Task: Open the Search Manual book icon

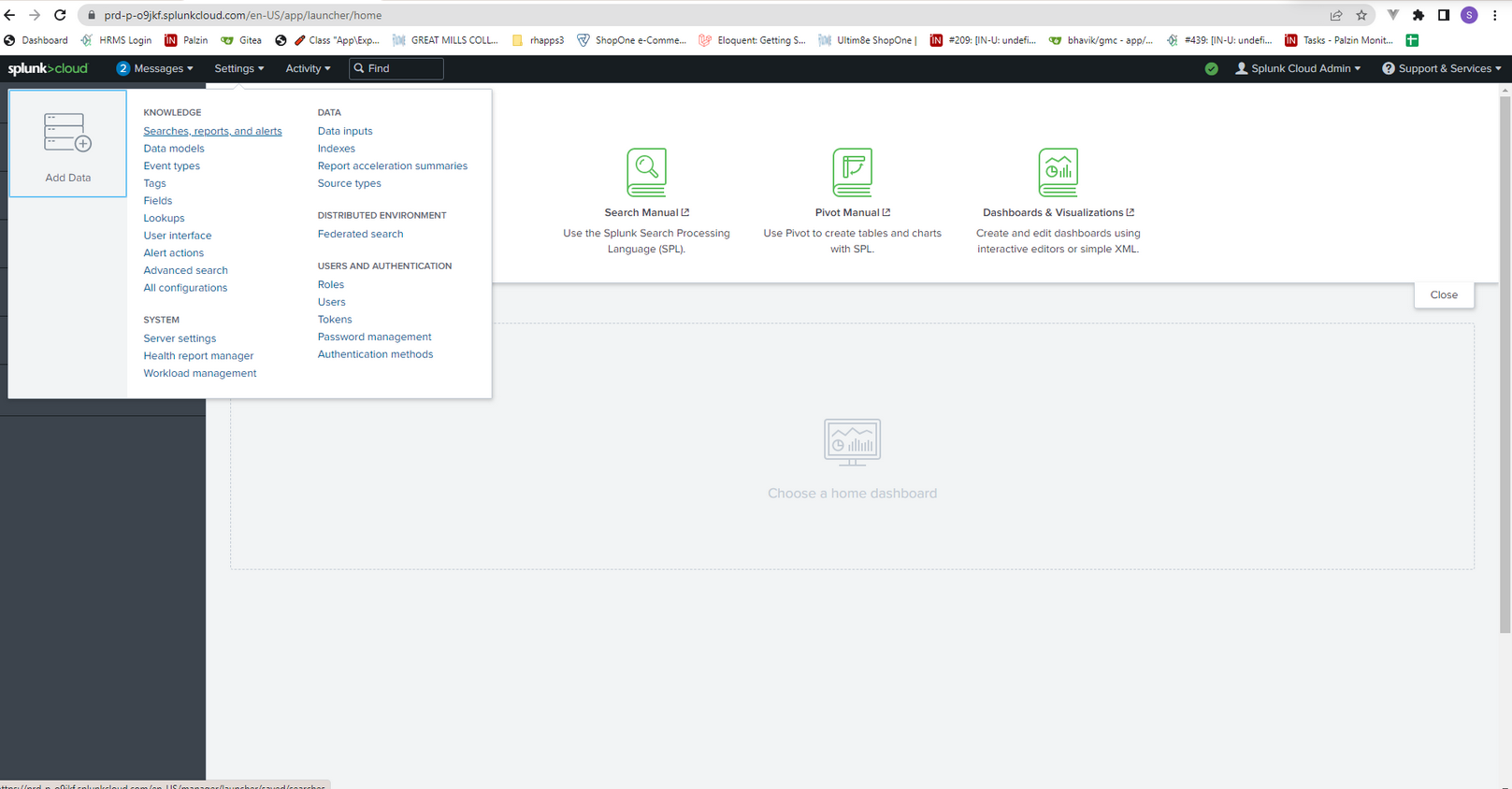Action: pyautogui.click(x=646, y=172)
